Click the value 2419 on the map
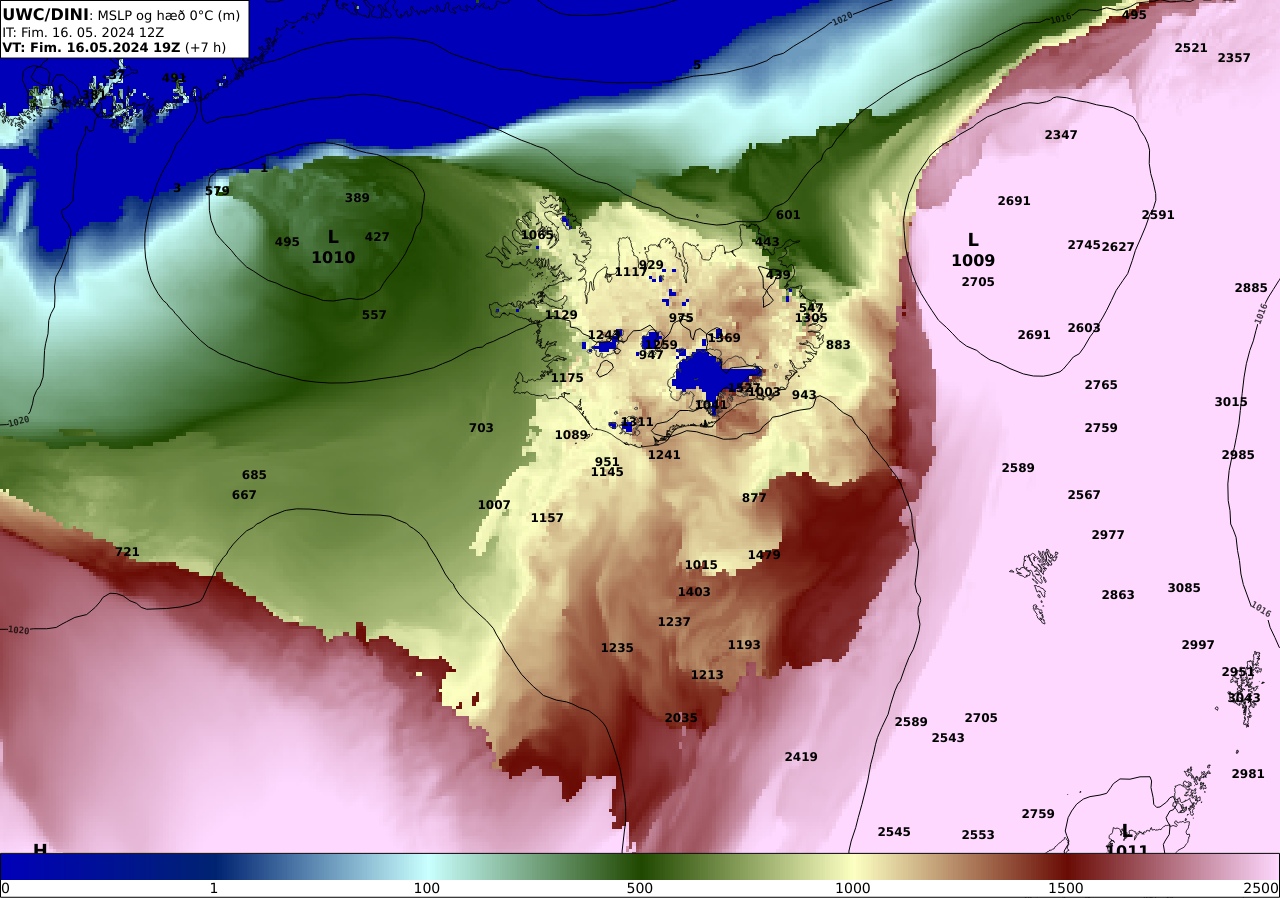This screenshot has height=898, width=1280. pyautogui.click(x=801, y=757)
